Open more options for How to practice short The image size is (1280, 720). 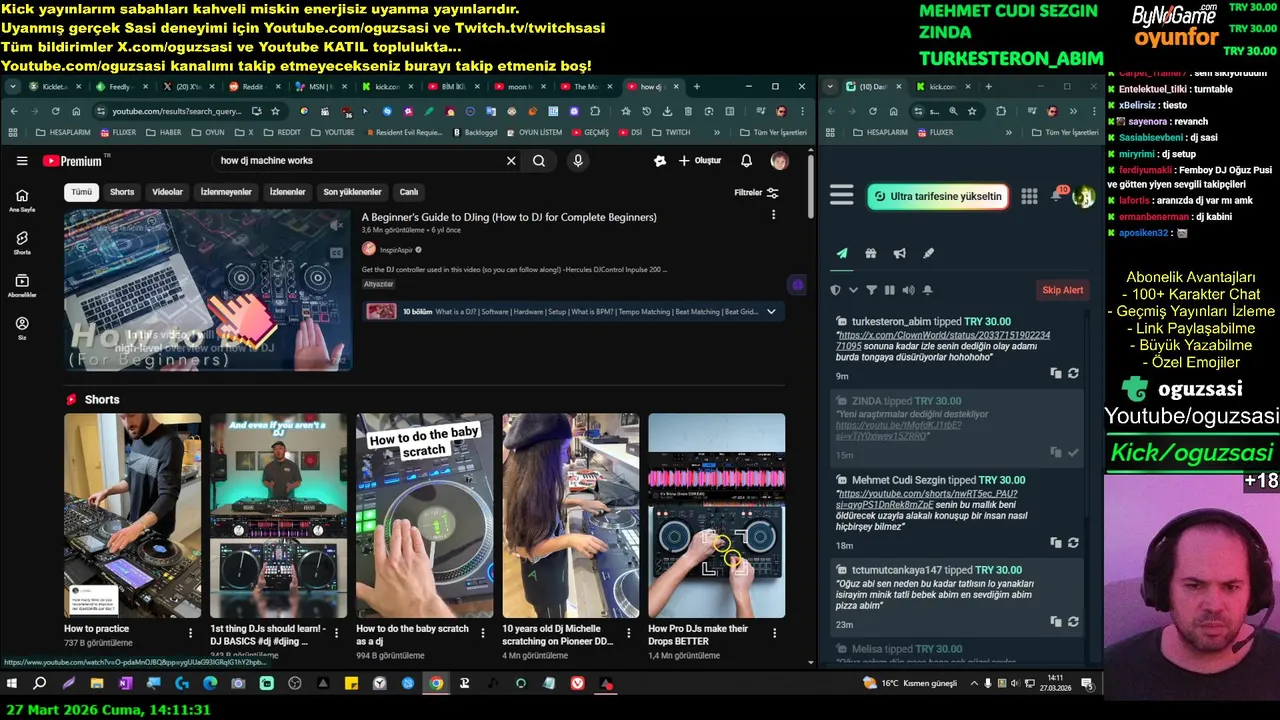coord(191,633)
